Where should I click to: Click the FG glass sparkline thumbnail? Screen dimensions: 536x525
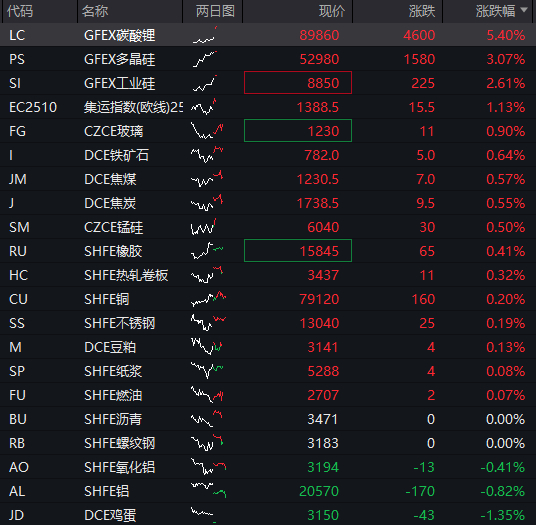tap(206, 131)
